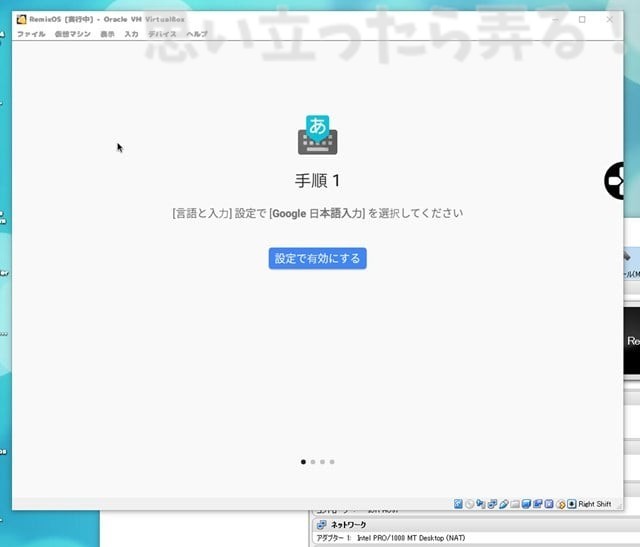This screenshot has width=640, height=547.
Task: Select the fourth page indicator dot
Action: [x=332, y=462]
